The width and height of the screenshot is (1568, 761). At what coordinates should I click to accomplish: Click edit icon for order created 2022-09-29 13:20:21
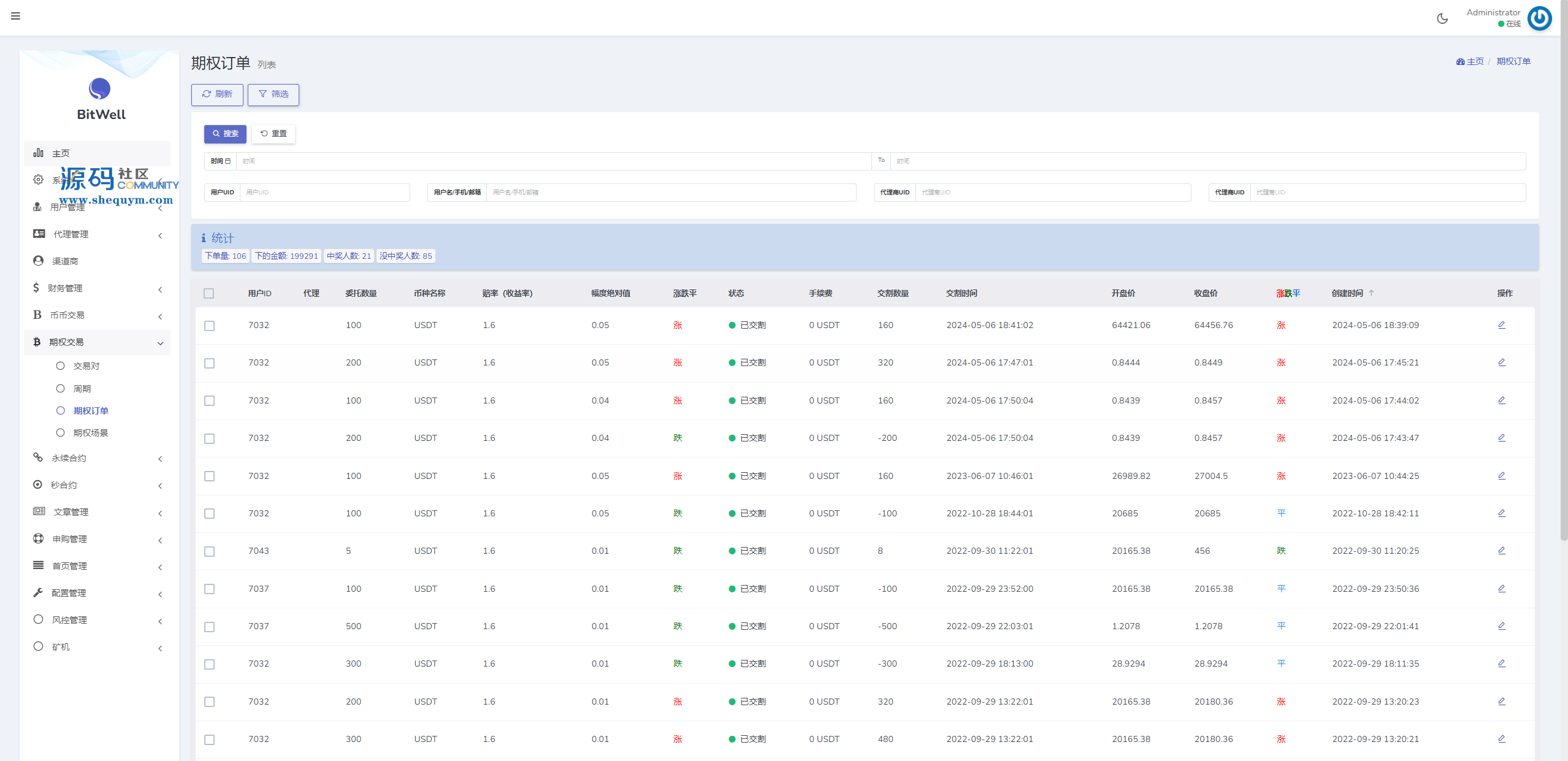click(x=1502, y=739)
